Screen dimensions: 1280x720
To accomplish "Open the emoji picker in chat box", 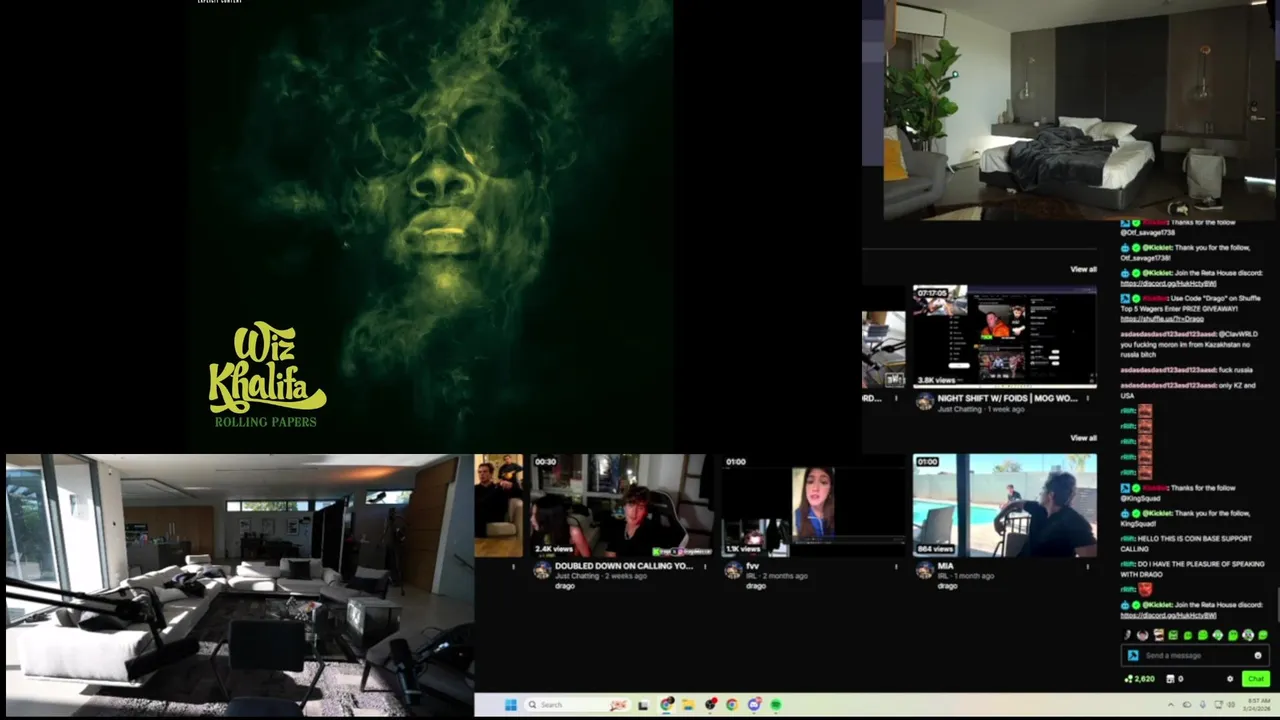I will click(1258, 656).
